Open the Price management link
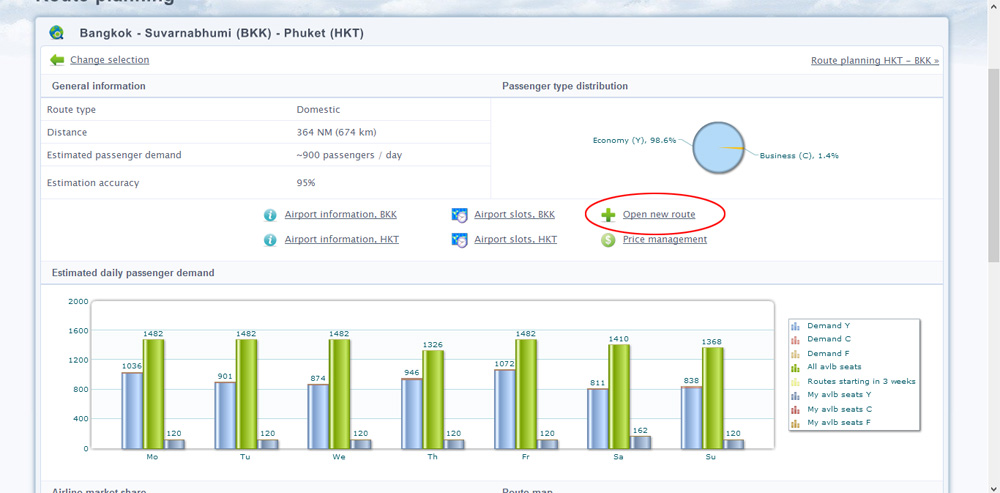This screenshot has height=493, width=1000. 665,239
